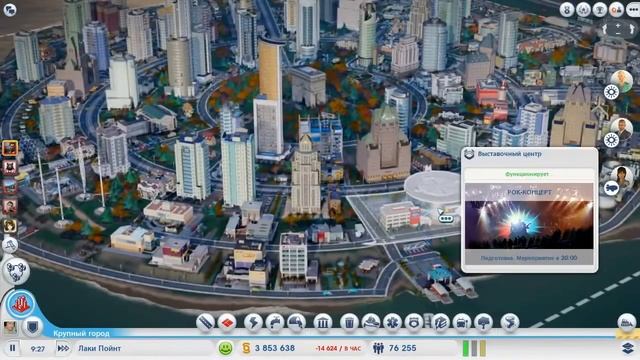
Task: Open the second round icon in top right row
Action: (583, 9)
